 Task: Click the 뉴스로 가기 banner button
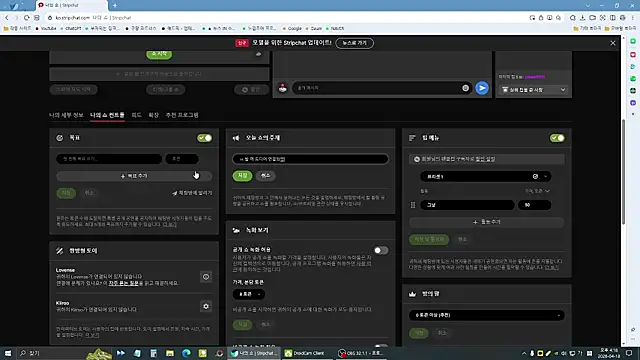[x=354, y=43]
